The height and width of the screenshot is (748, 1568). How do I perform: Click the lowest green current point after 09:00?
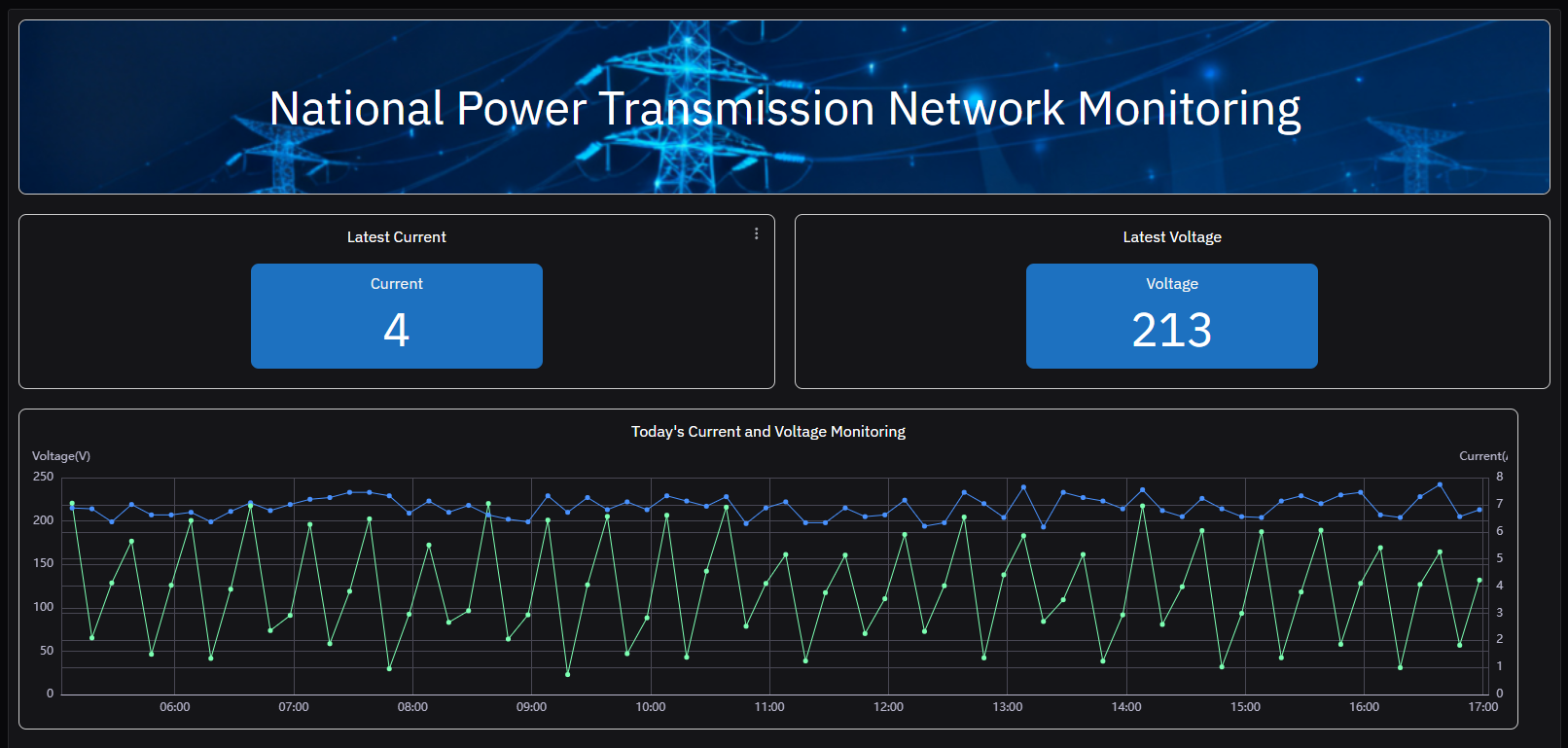coord(568,674)
